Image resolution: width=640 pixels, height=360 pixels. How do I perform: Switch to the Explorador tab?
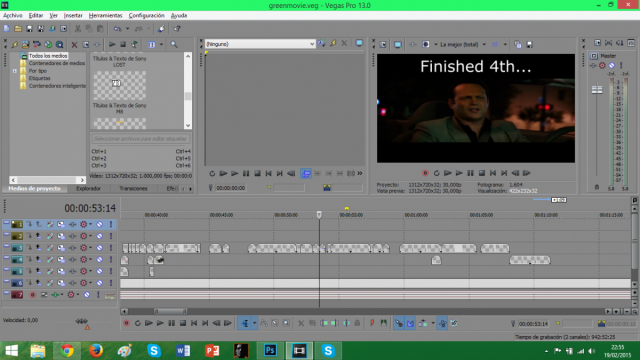pyautogui.click(x=88, y=189)
